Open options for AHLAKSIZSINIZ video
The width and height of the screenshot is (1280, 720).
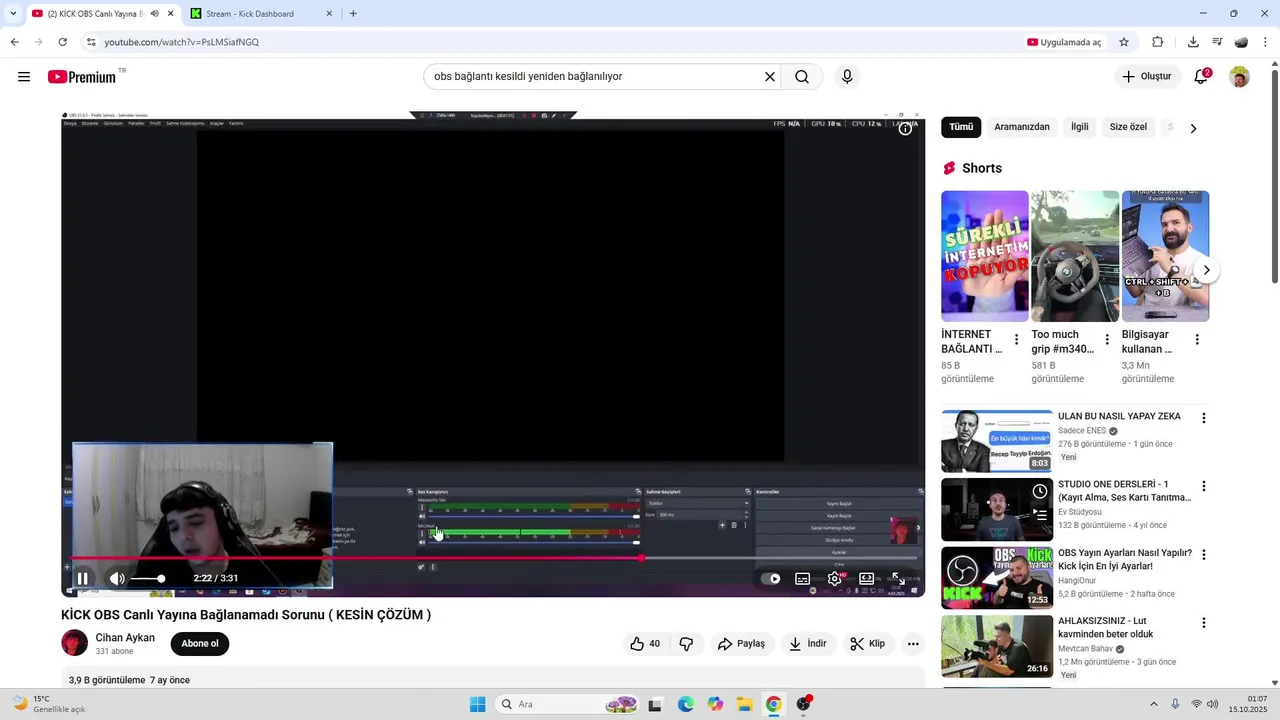click(1204, 623)
